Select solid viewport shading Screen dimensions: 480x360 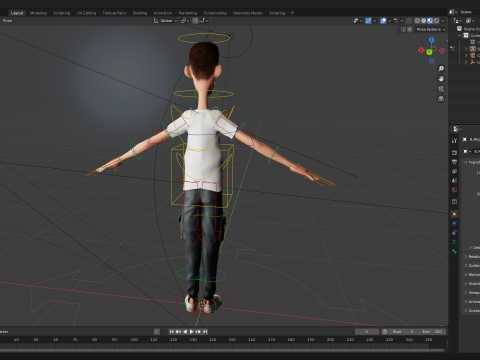(423, 21)
